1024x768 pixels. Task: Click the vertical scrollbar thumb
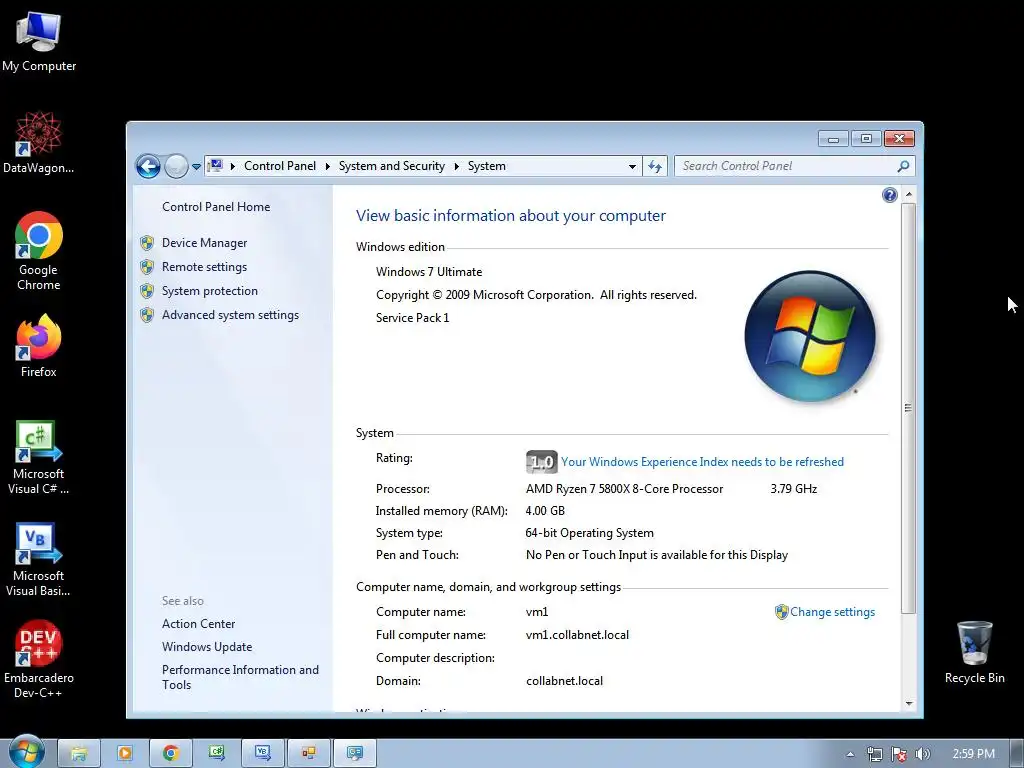pyautogui.click(x=908, y=408)
